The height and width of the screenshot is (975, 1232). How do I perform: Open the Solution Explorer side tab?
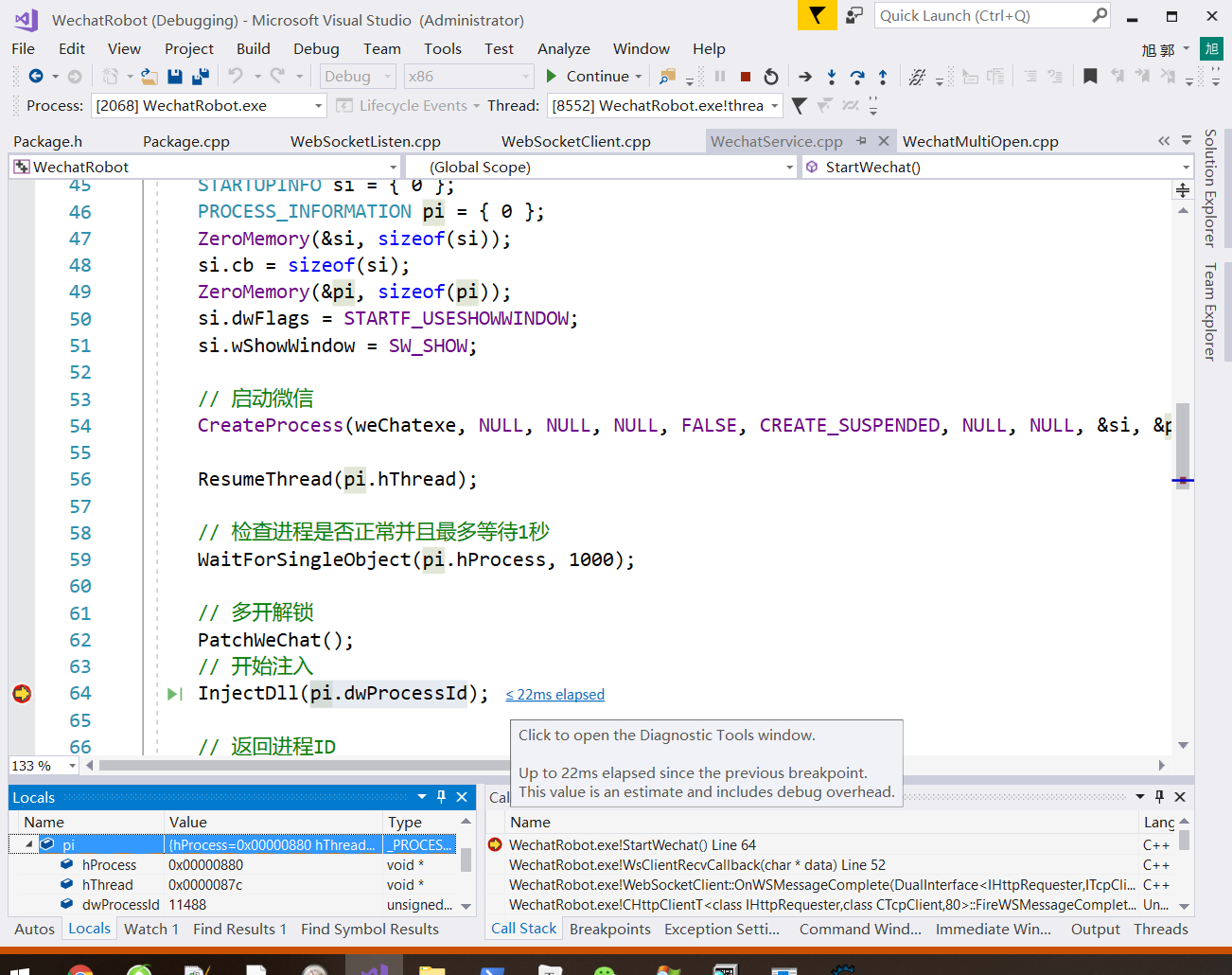(1210, 187)
